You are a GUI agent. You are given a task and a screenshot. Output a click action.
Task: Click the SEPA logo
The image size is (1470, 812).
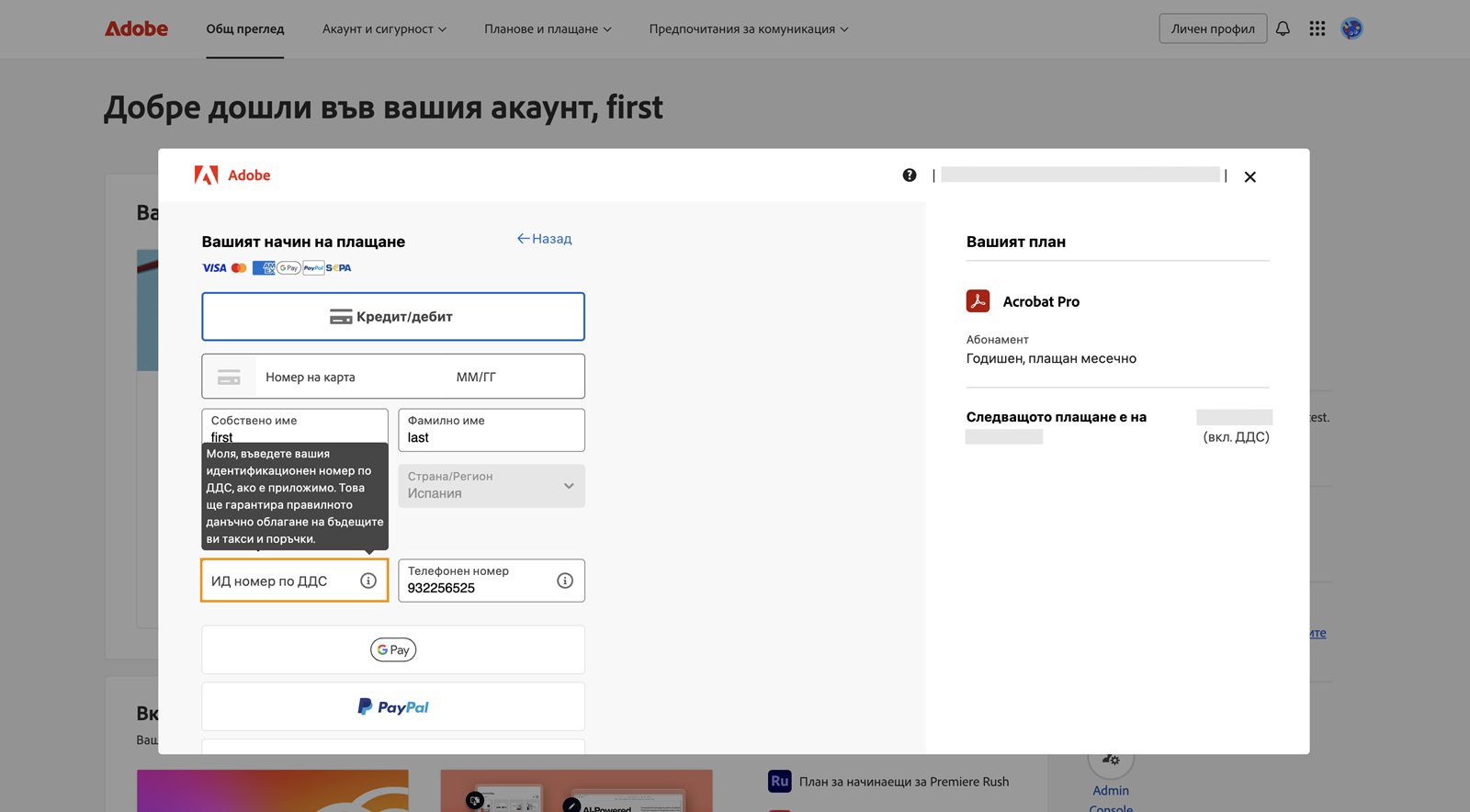click(338, 268)
